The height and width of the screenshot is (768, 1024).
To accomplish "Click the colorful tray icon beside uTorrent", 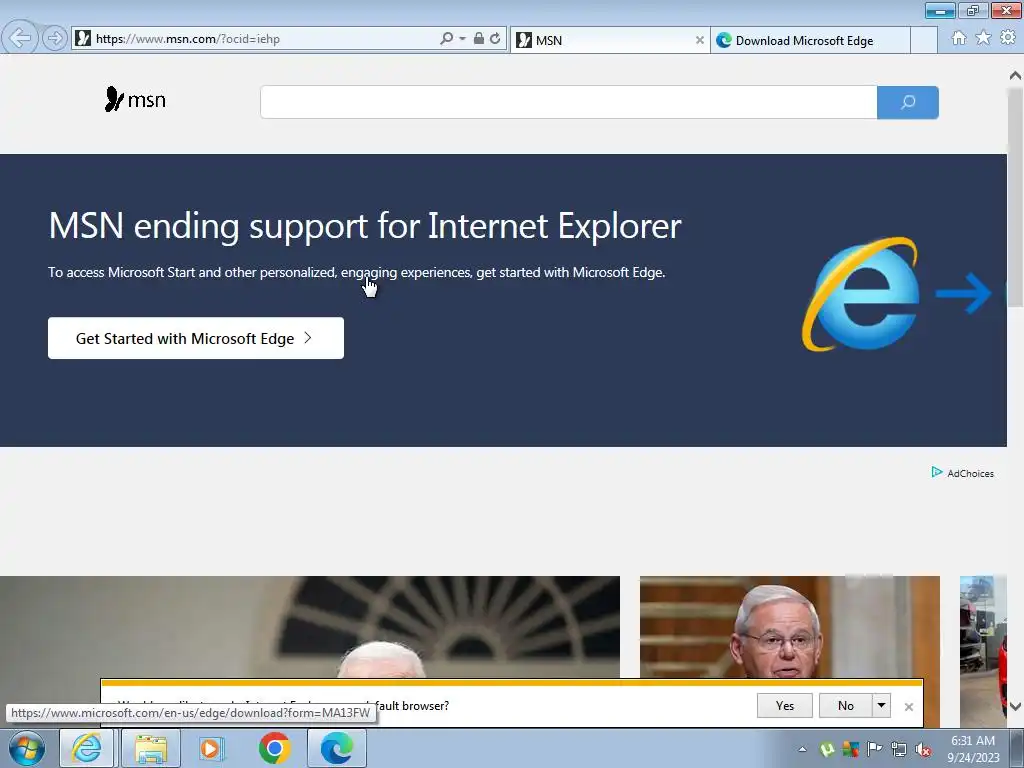I will tap(850, 749).
